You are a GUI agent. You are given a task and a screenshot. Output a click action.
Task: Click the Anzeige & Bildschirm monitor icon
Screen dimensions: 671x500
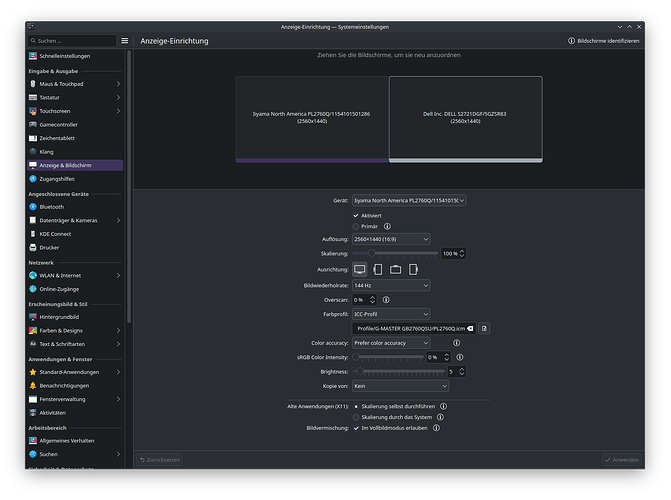(33, 165)
